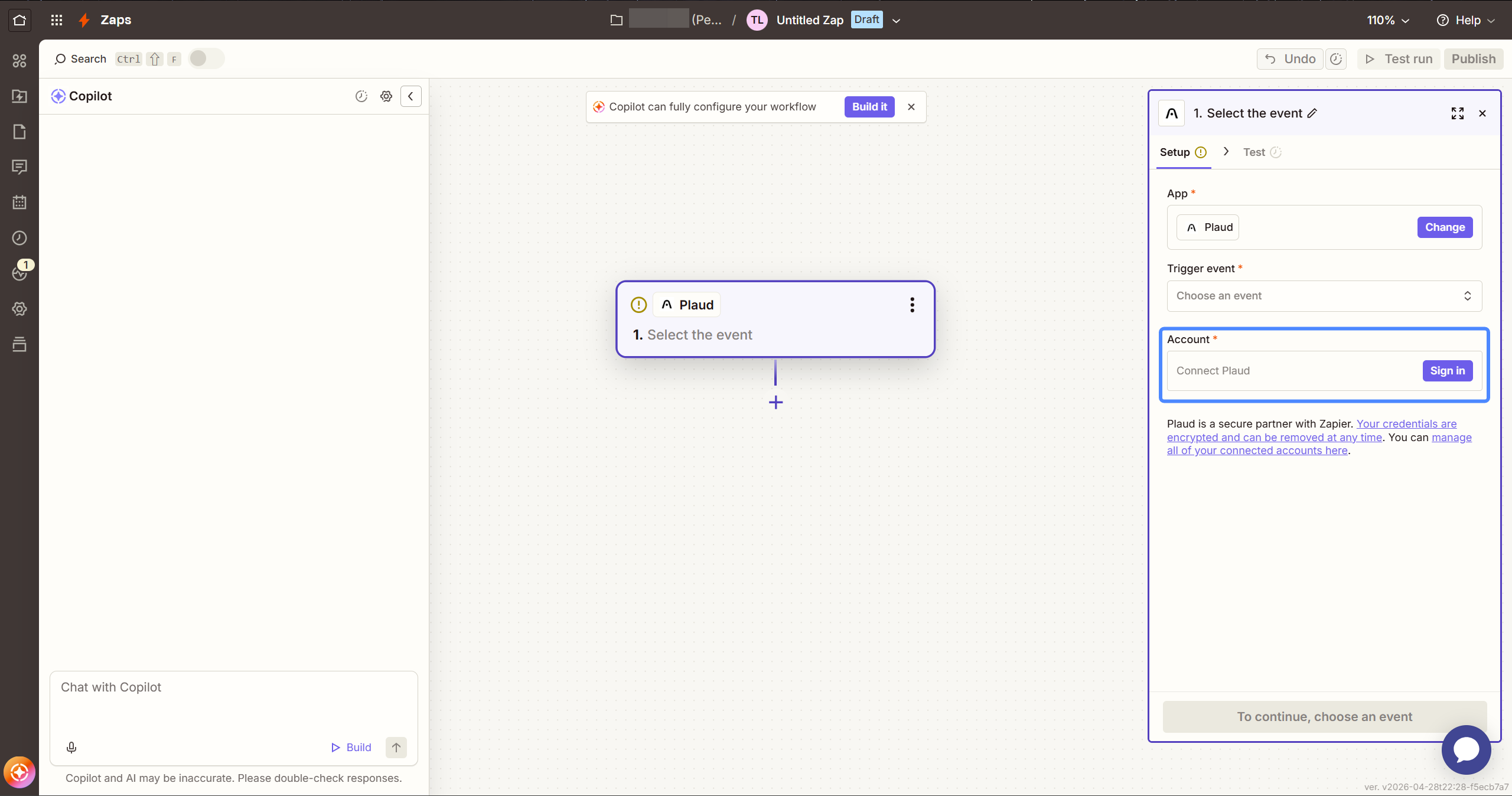Click the Zaps lightning bolt logo
The height and width of the screenshot is (796, 1512).
pos(84,20)
